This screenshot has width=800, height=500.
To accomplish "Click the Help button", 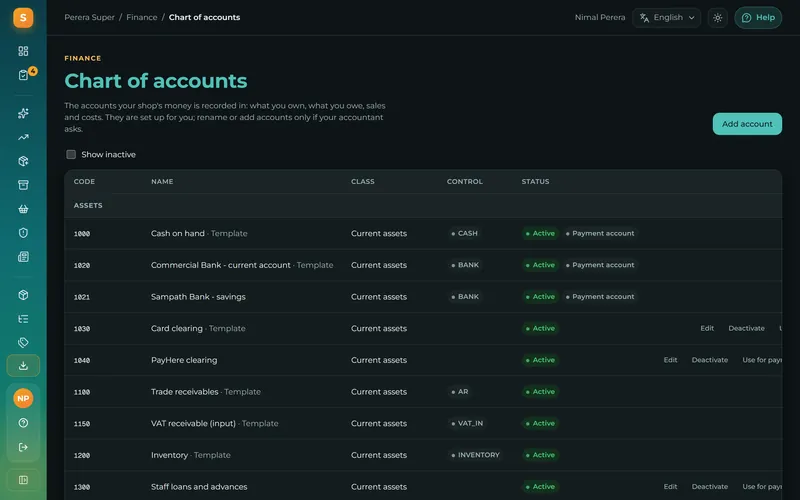I will (x=758, y=18).
